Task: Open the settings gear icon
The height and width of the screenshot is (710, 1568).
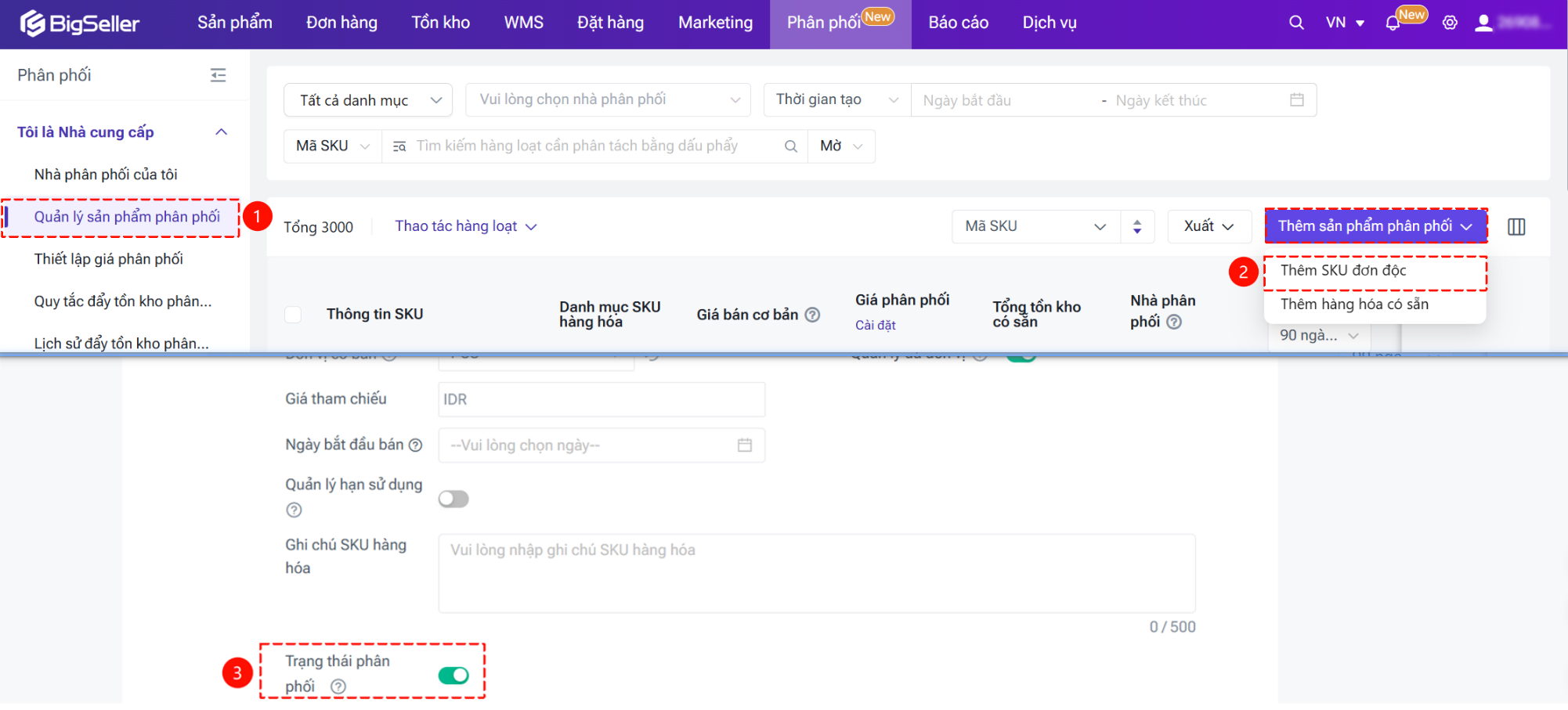Action: 1450,23
